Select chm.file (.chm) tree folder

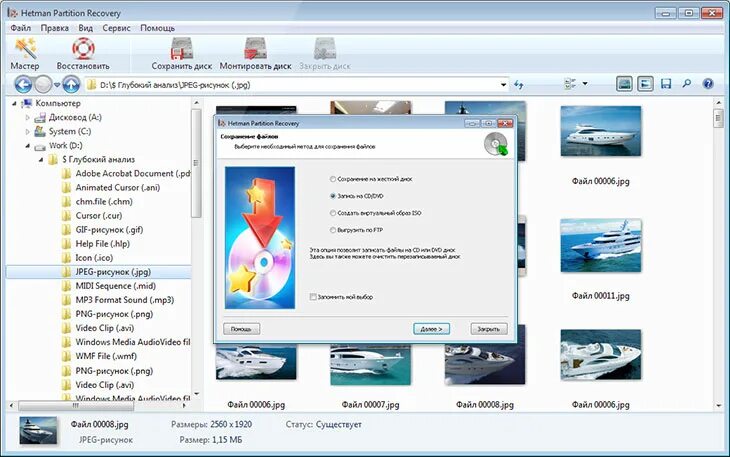click(x=104, y=202)
